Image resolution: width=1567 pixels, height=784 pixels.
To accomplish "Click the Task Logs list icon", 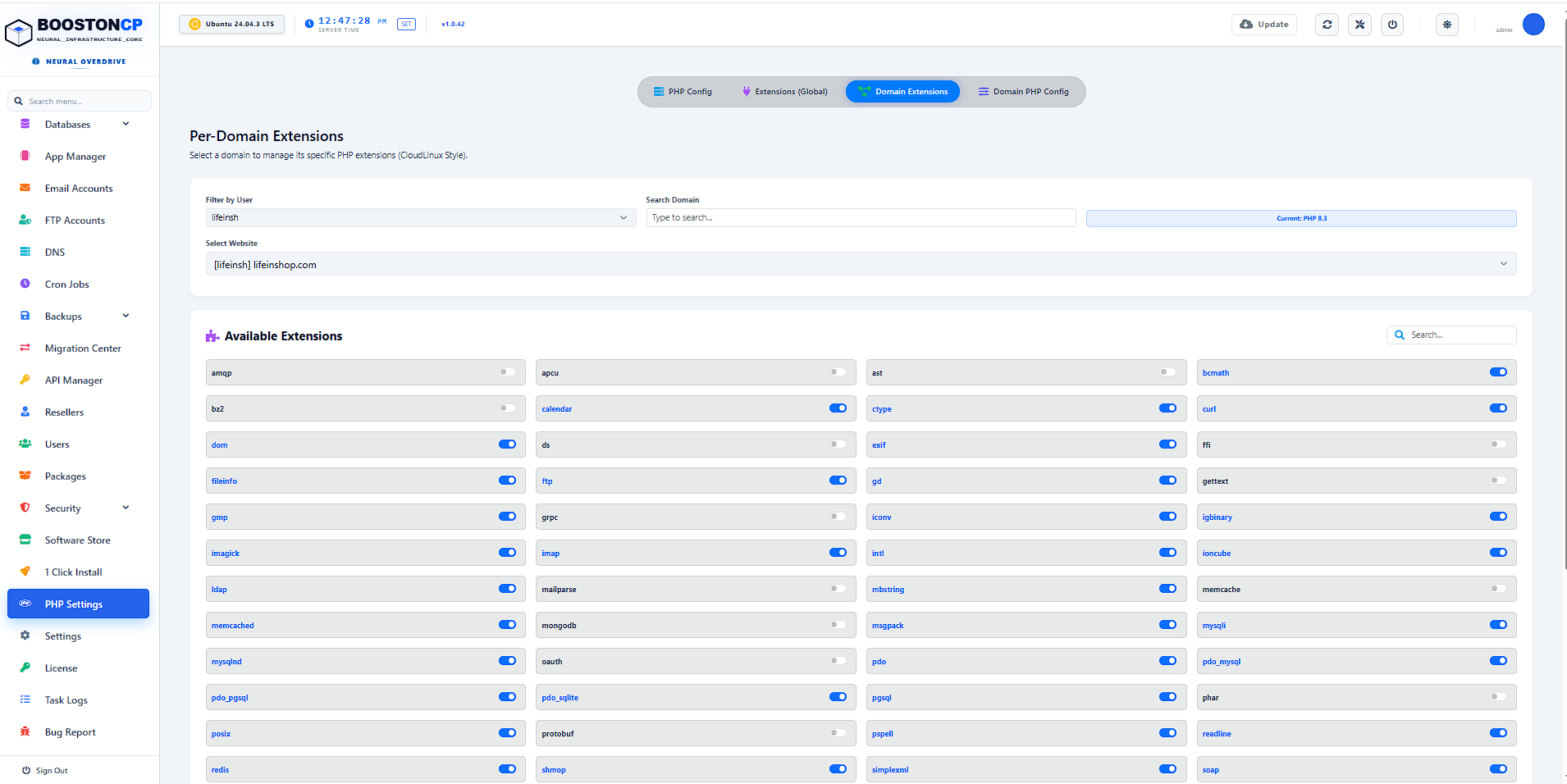I will (25, 700).
